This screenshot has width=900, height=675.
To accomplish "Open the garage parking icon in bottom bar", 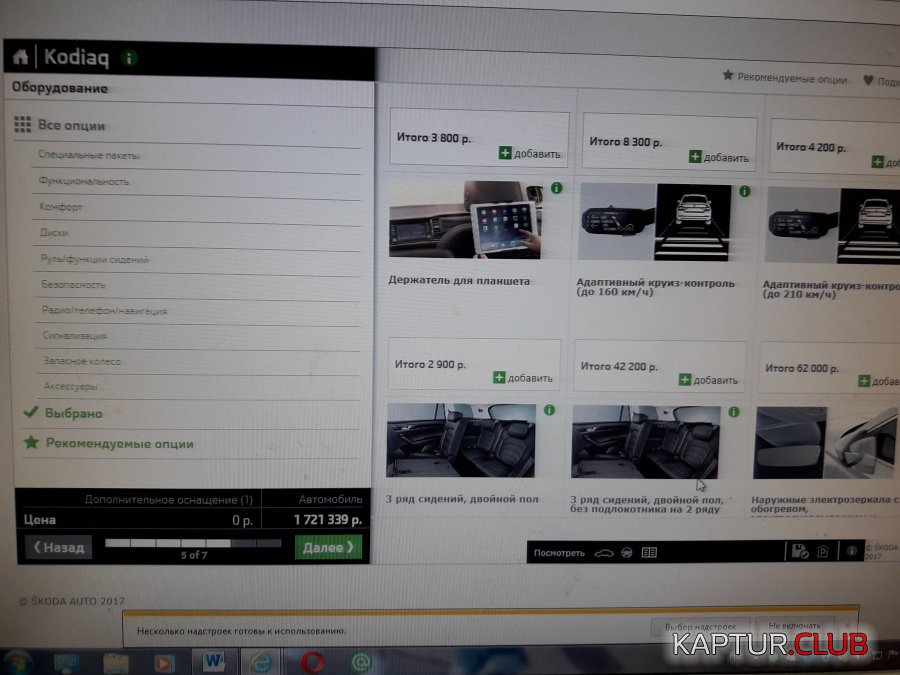I will click(x=823, y=552).
